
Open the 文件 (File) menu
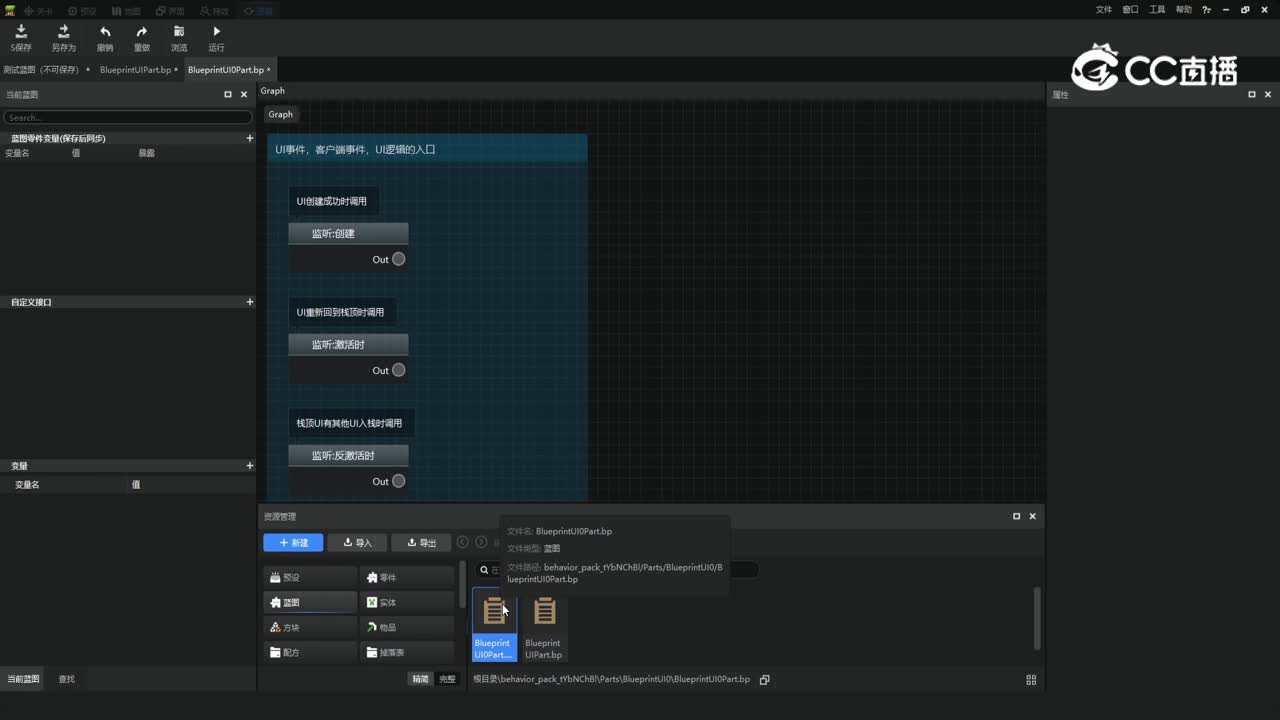[1103, 9]
